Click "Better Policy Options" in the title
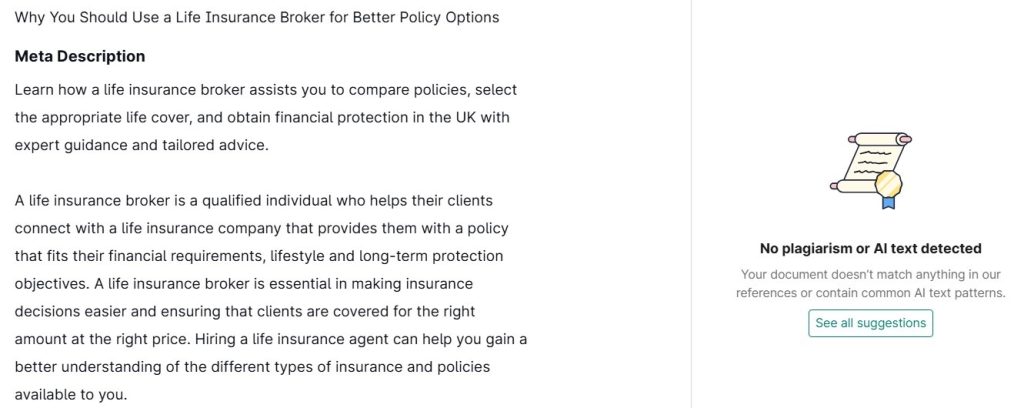The height and width of the screenshot is (408, 1024). coord(426,18)
